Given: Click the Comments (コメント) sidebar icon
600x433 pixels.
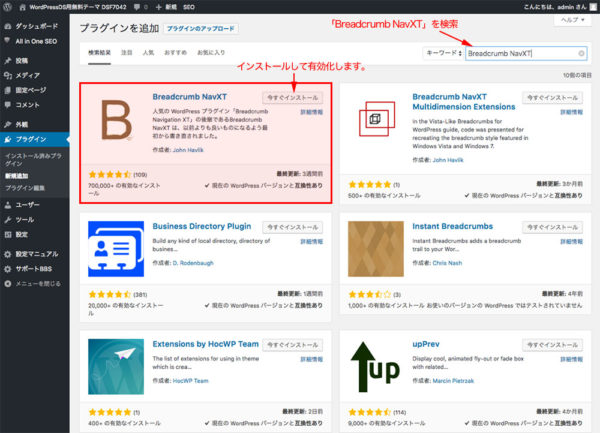Looking at the screenshot, I should (8, 105).
